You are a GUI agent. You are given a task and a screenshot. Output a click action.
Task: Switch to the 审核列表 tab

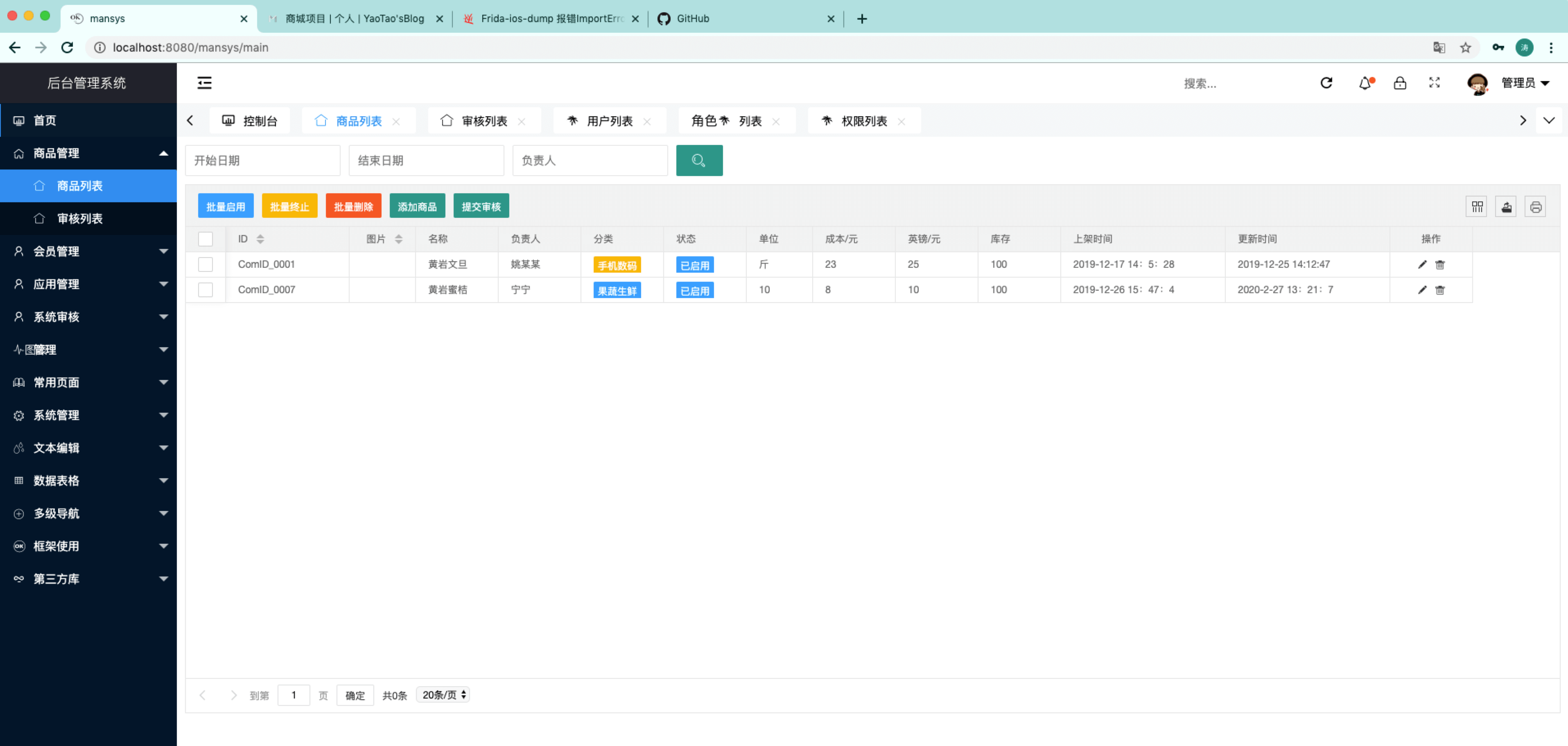pyautogui.click(x=484, y=120)
